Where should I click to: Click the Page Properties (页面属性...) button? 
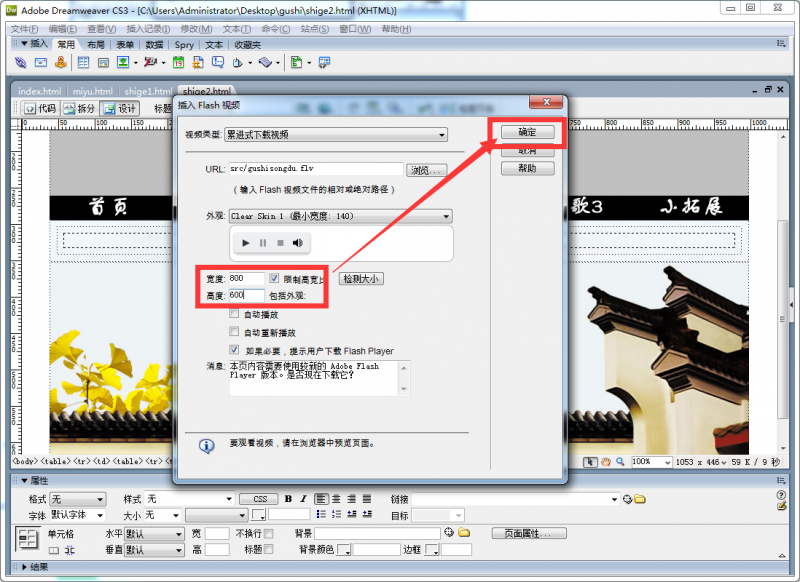point(529,534)
